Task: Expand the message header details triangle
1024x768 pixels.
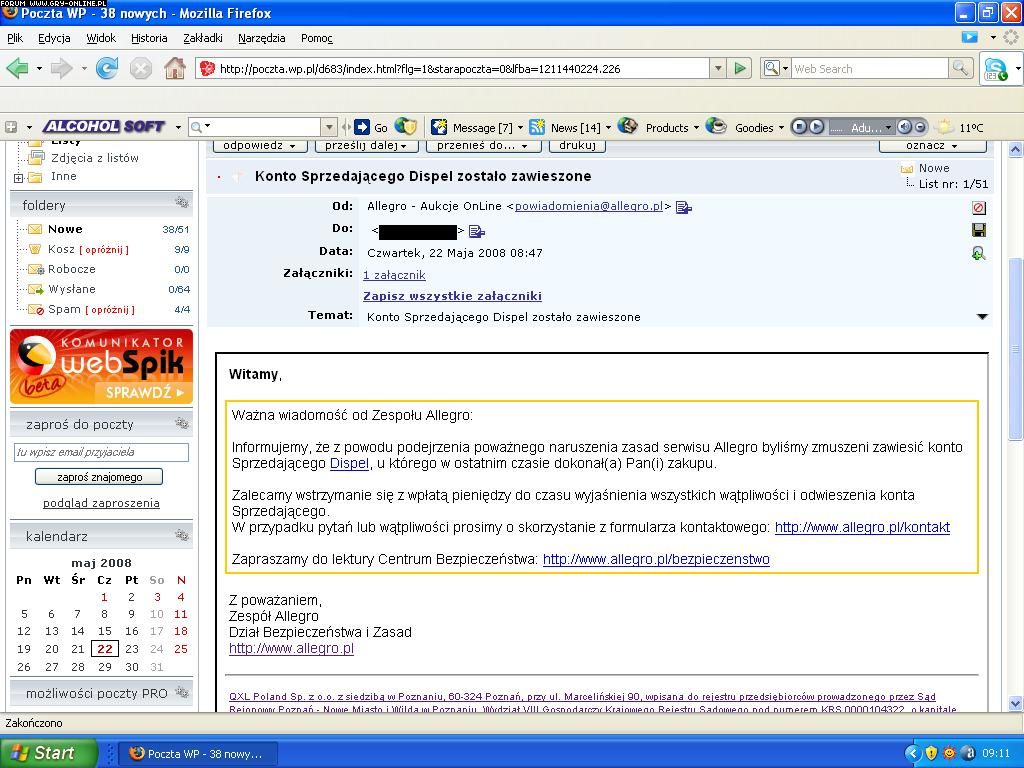Action: 982,317
